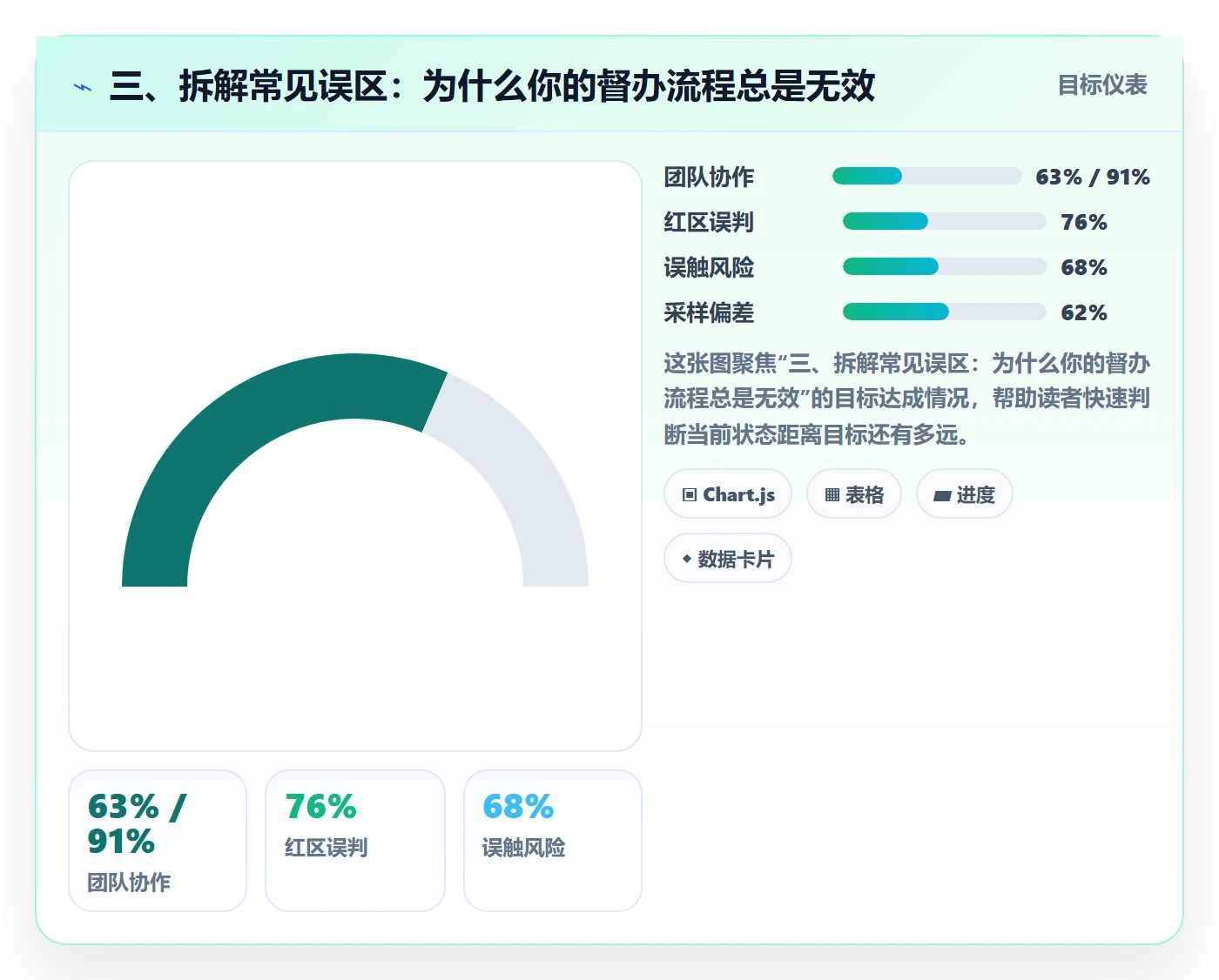Select the Chart.js tag pill

pyautogui.click(x=728, y=494)
